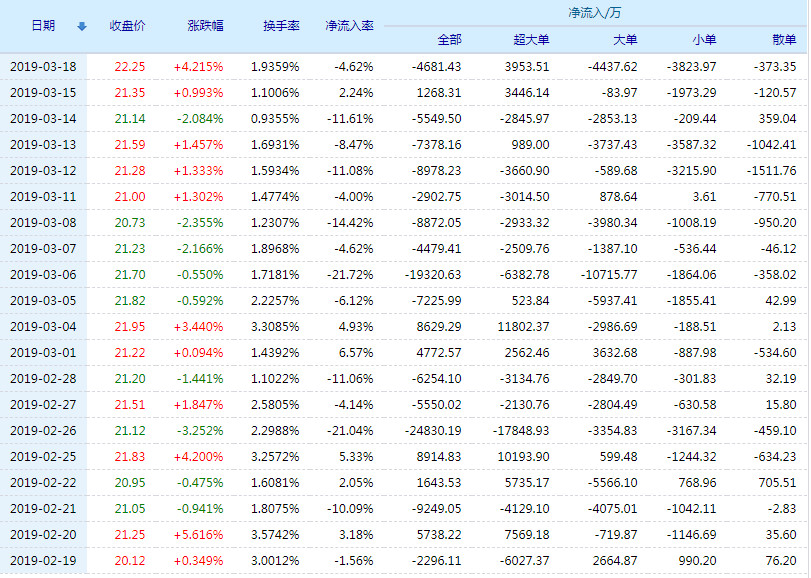Click retail order value -2.83
Screen dimensions: 811x578
[783, 509]
